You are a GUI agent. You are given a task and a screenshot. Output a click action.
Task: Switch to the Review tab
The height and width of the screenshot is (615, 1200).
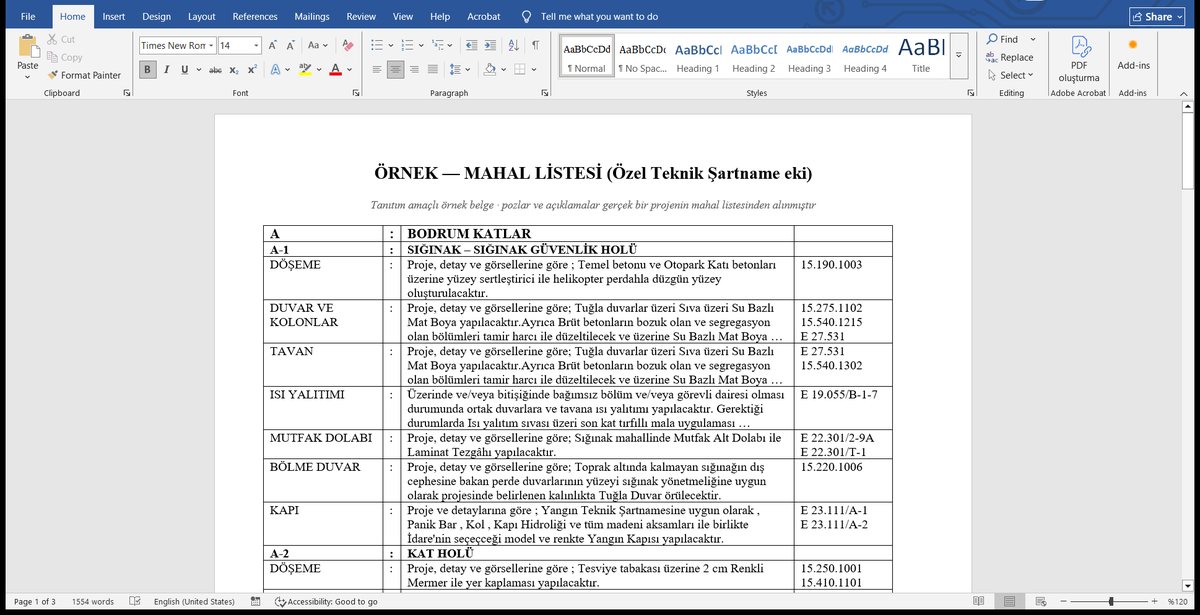[x=361, y=17]
